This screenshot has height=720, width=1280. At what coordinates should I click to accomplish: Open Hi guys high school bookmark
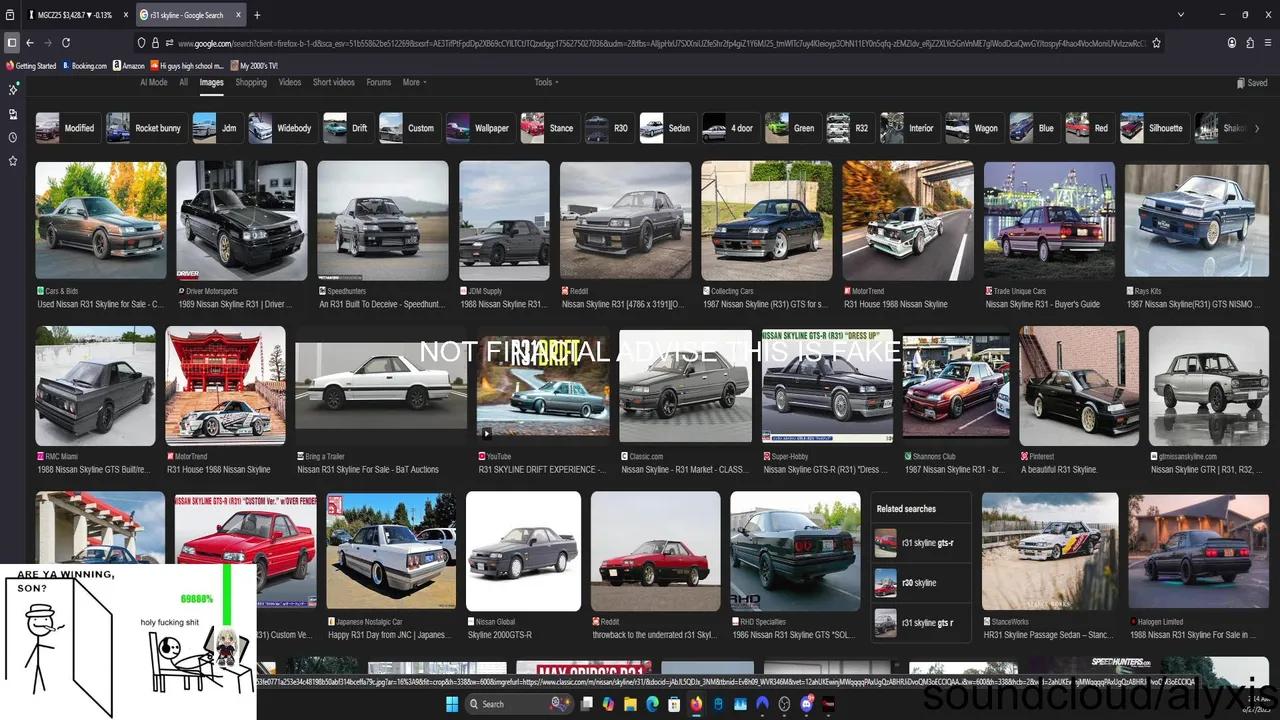pos(187,66)
